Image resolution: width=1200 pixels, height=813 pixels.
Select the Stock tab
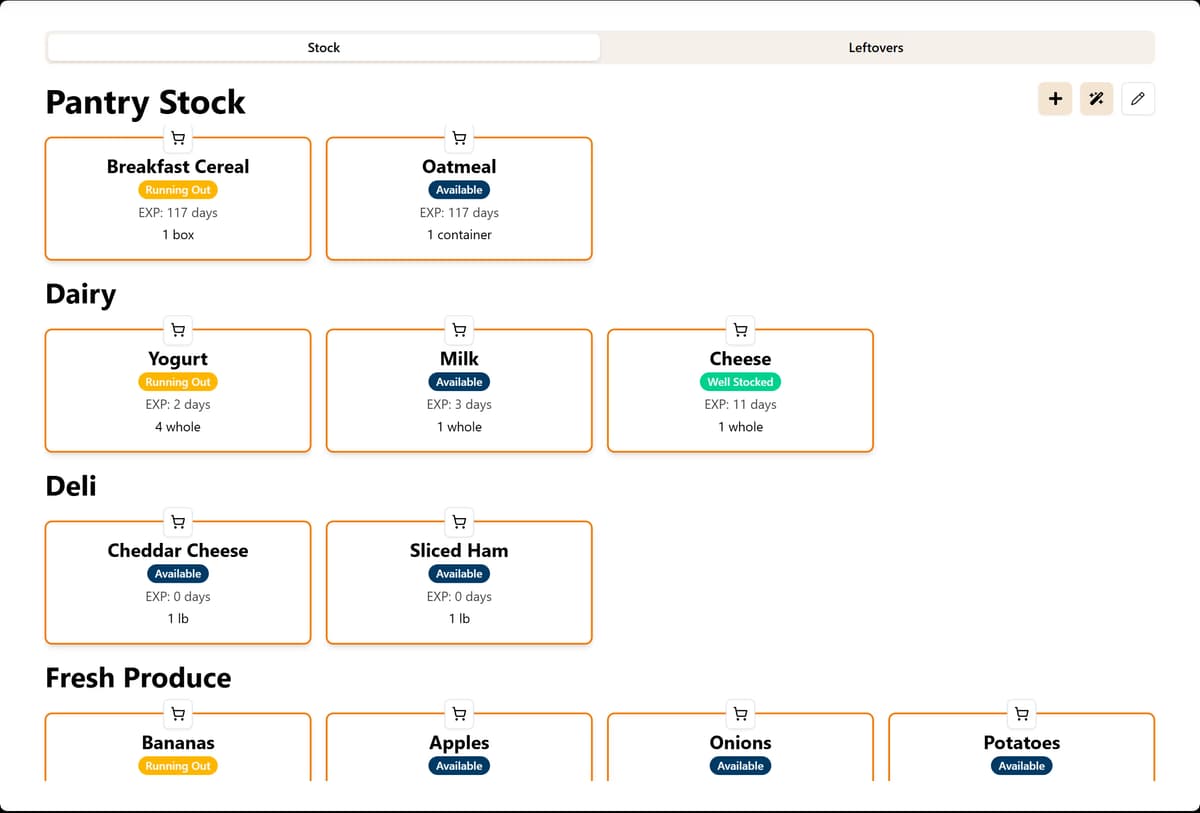coord(324,47)
